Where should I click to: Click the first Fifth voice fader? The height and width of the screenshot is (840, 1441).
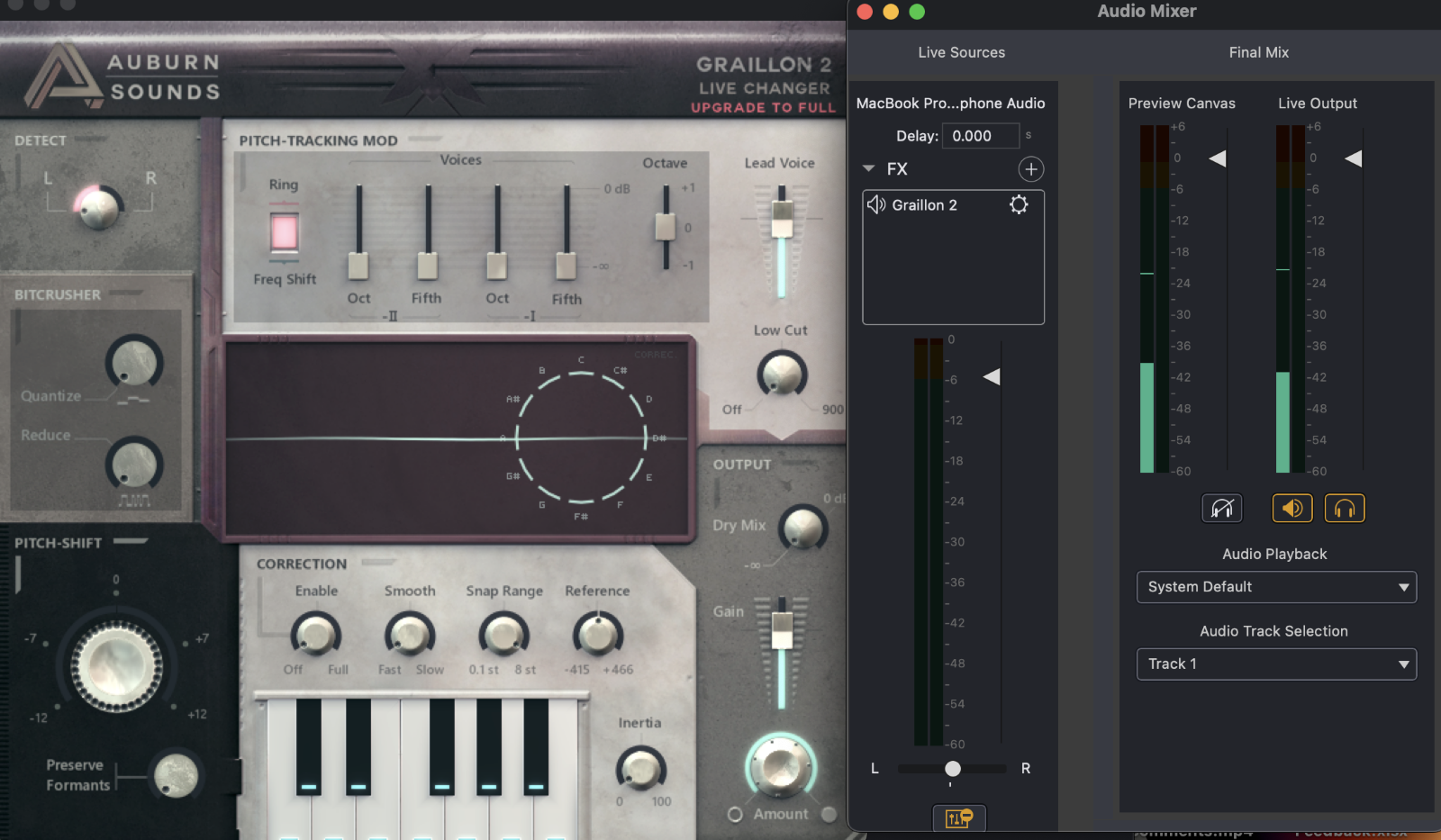(427, 266)
